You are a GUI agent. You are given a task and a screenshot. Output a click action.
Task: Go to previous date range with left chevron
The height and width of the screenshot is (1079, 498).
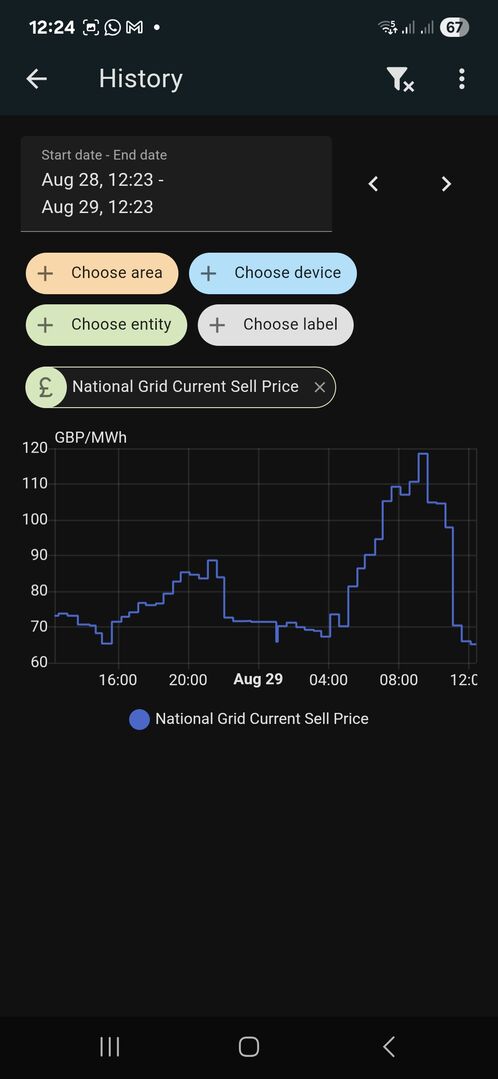click(373, 184)
